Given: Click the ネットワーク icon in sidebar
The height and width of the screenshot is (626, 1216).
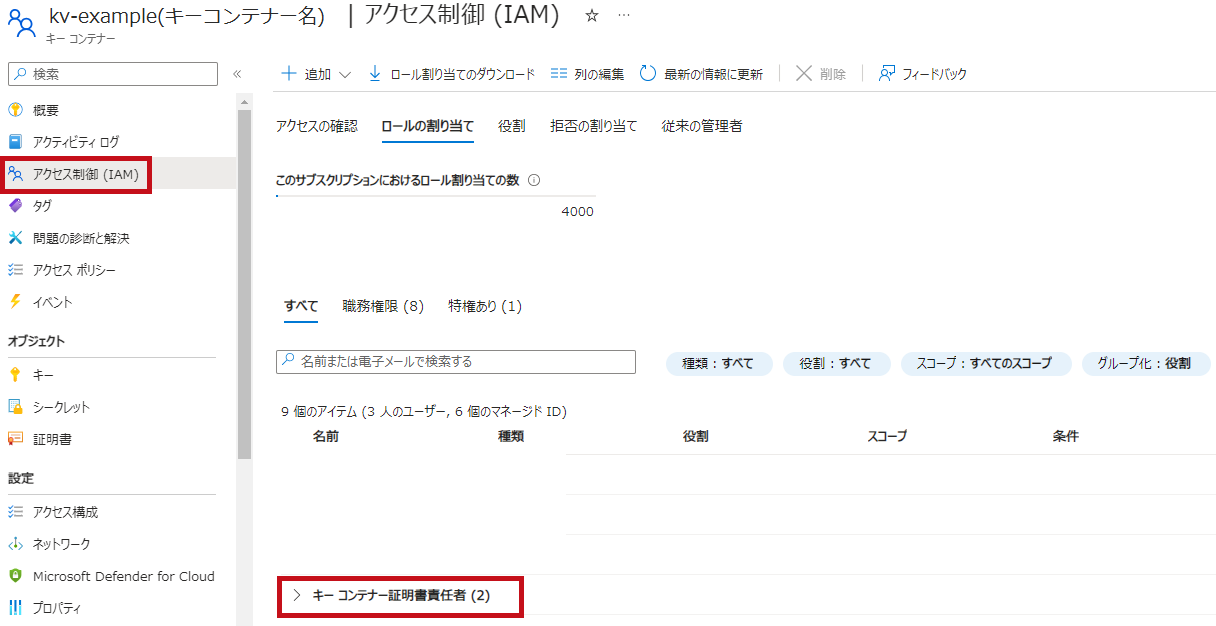Looking at the screenshot, I should click(x=15, y=544).
